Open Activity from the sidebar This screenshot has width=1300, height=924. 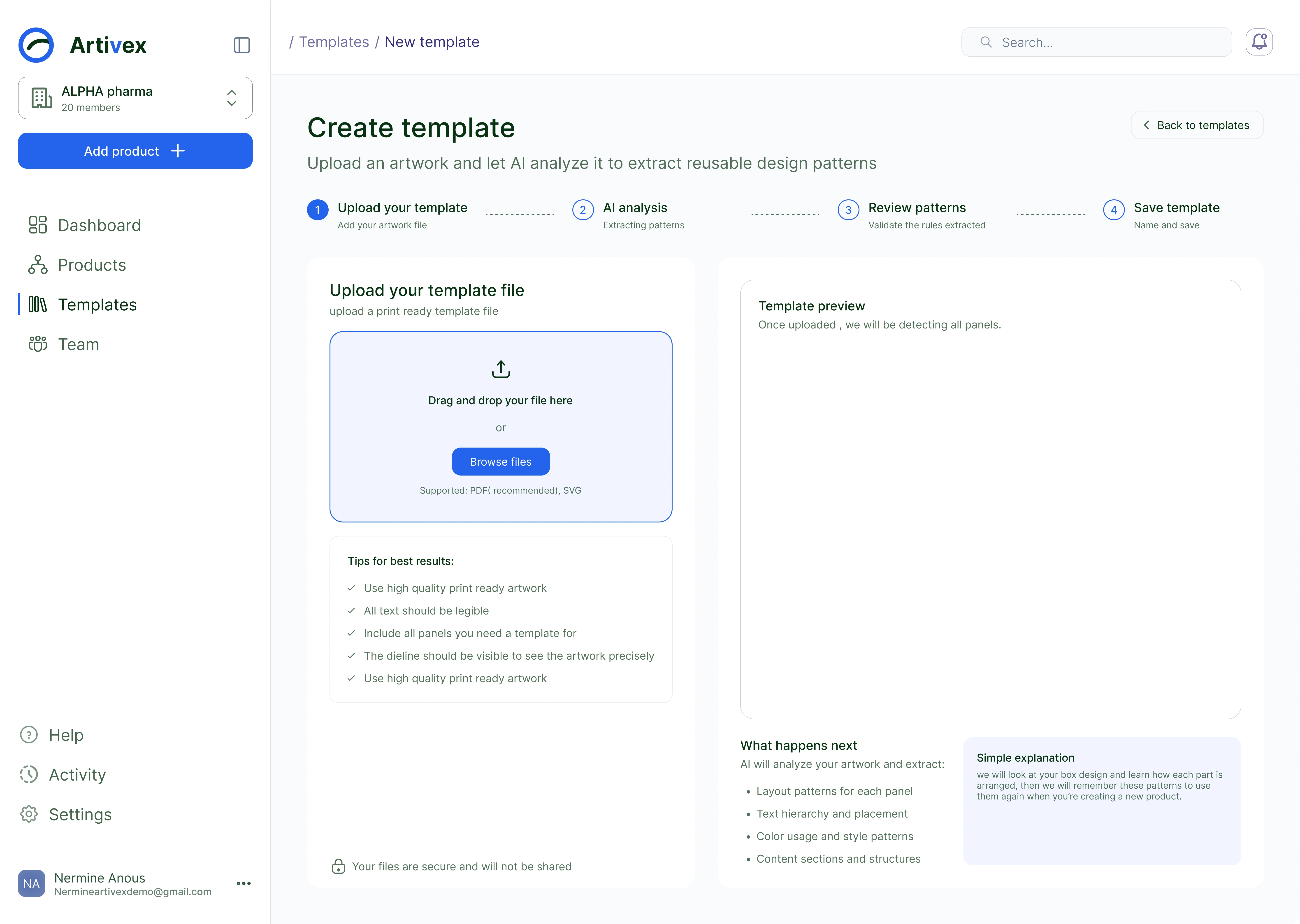(63, 775)
